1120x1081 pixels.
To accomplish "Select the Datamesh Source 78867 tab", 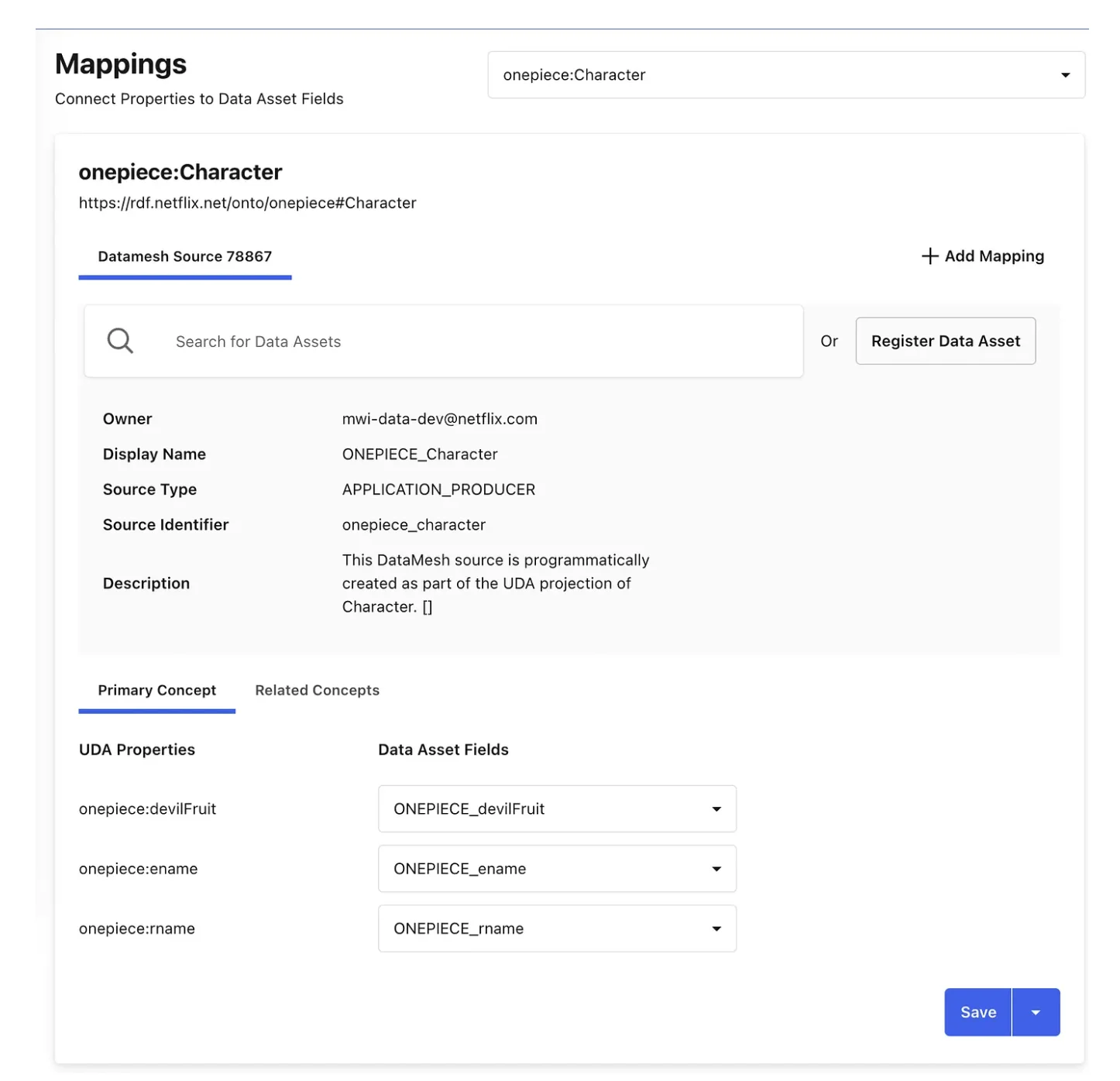I will [184, 256].
